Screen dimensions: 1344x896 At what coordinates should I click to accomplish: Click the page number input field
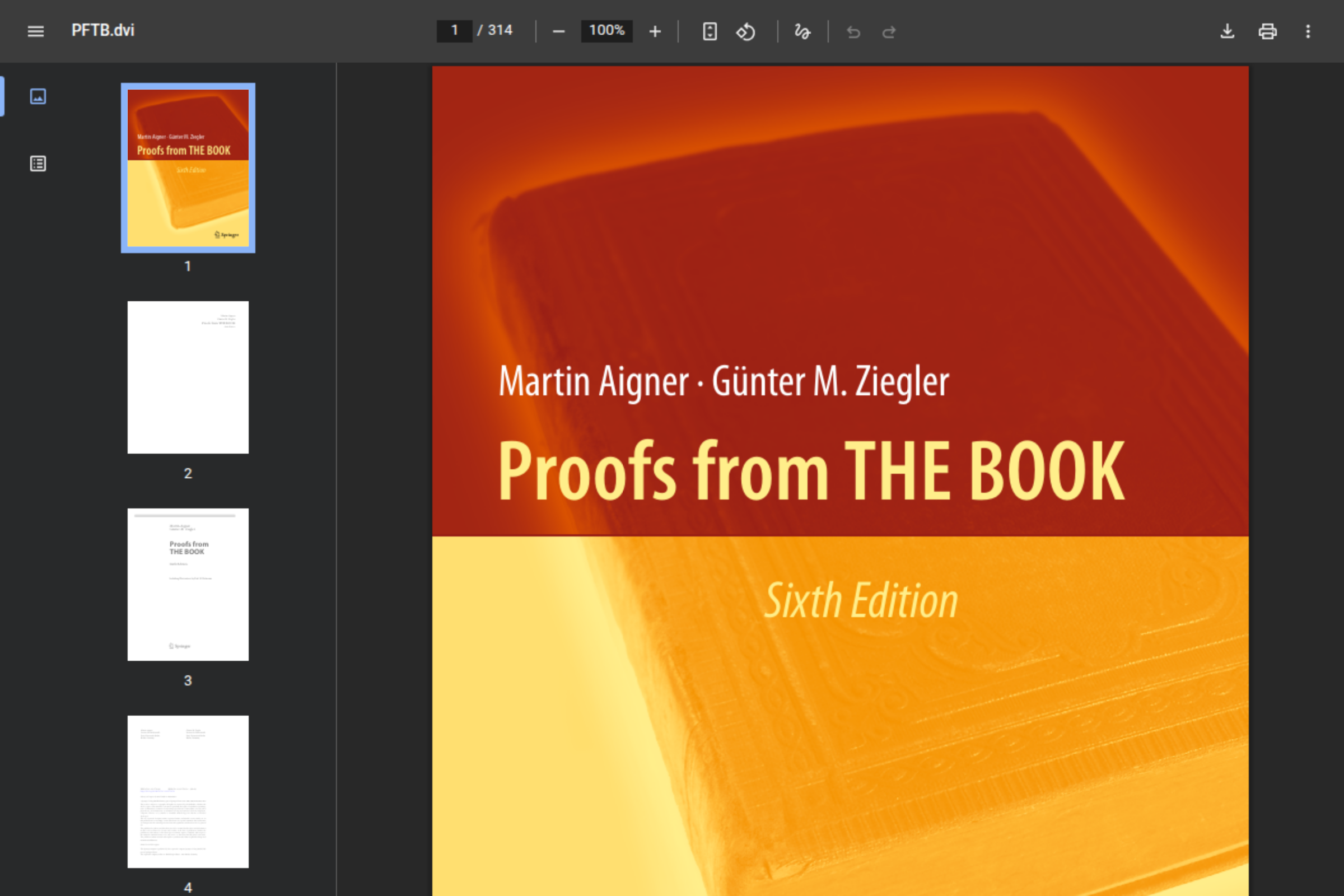coord(454,31)
